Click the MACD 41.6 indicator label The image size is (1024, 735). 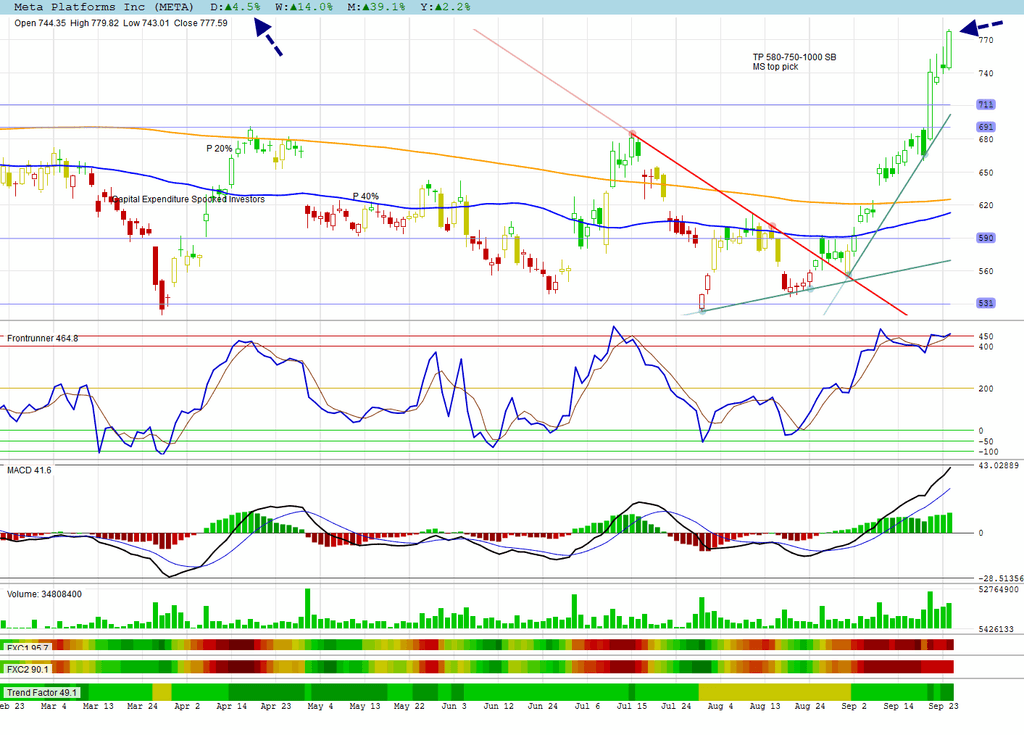pyautogui.click(x=29, y=470)
